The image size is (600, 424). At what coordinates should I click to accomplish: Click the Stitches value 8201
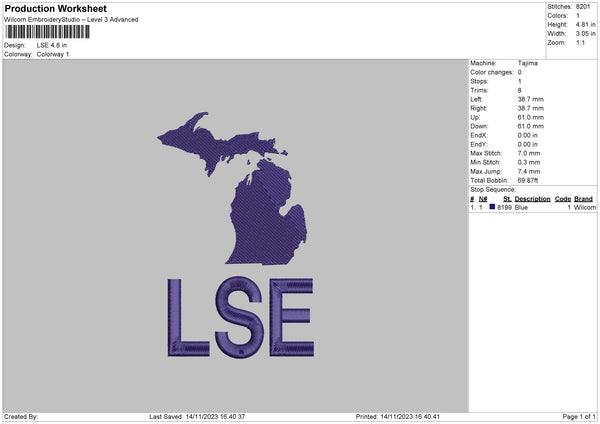click(x=583, y=7)
